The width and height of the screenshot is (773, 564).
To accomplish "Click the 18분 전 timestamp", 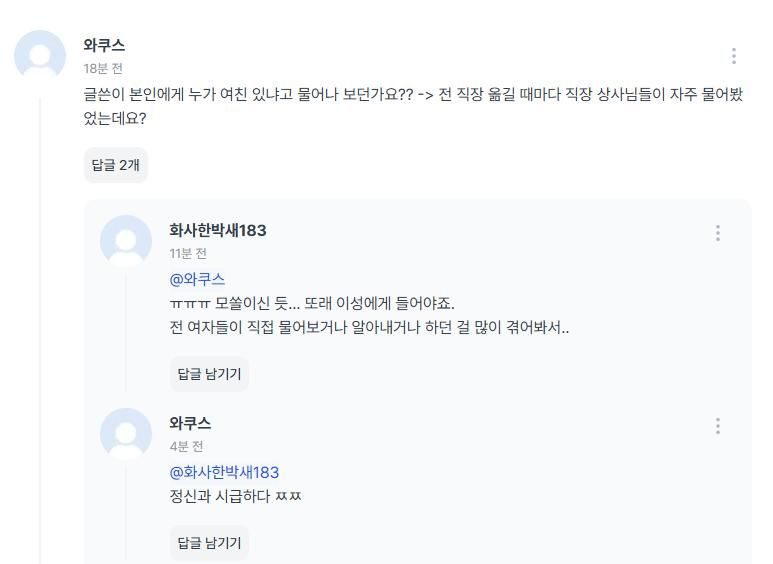I will (x=103, y=69).
